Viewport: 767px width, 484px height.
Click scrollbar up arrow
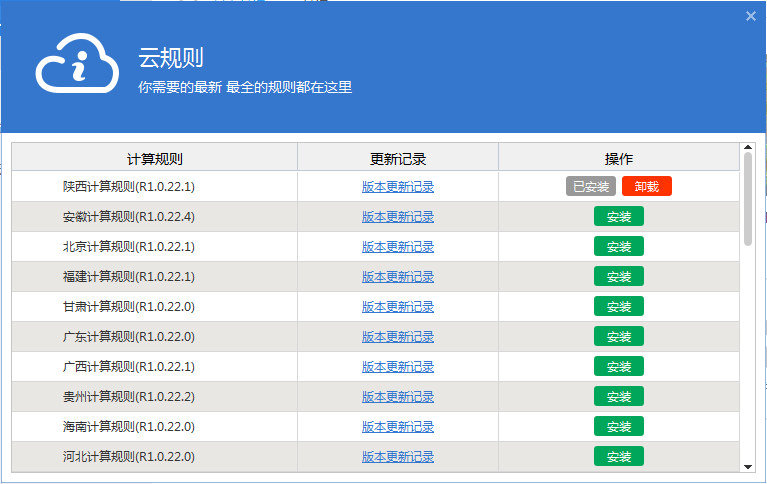coord(747,147)
